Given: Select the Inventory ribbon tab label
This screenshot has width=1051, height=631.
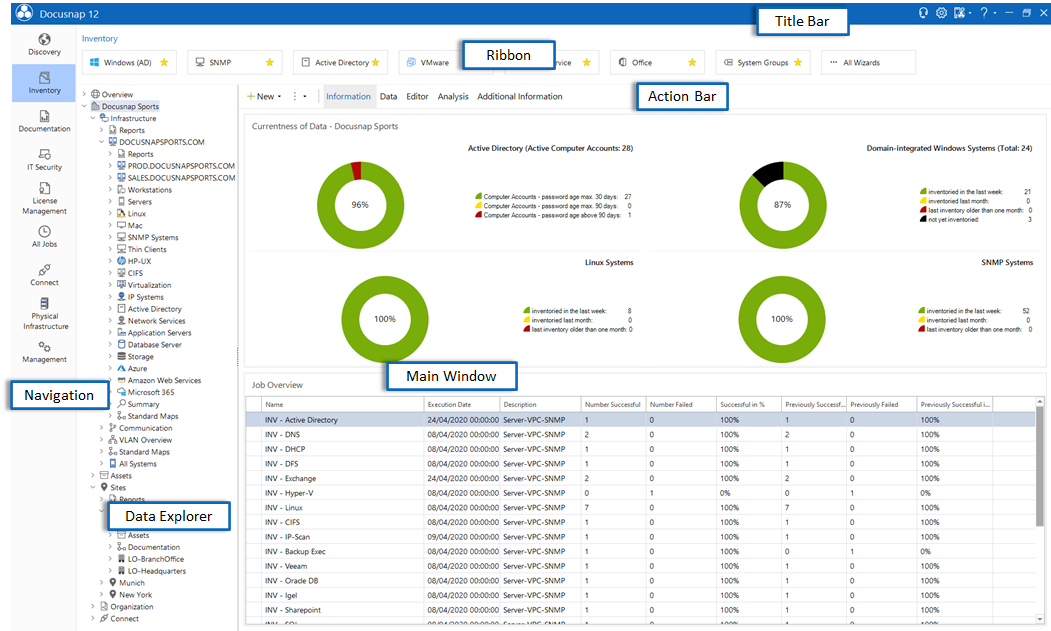Looking at the screenshot, I should click(99, 39).
